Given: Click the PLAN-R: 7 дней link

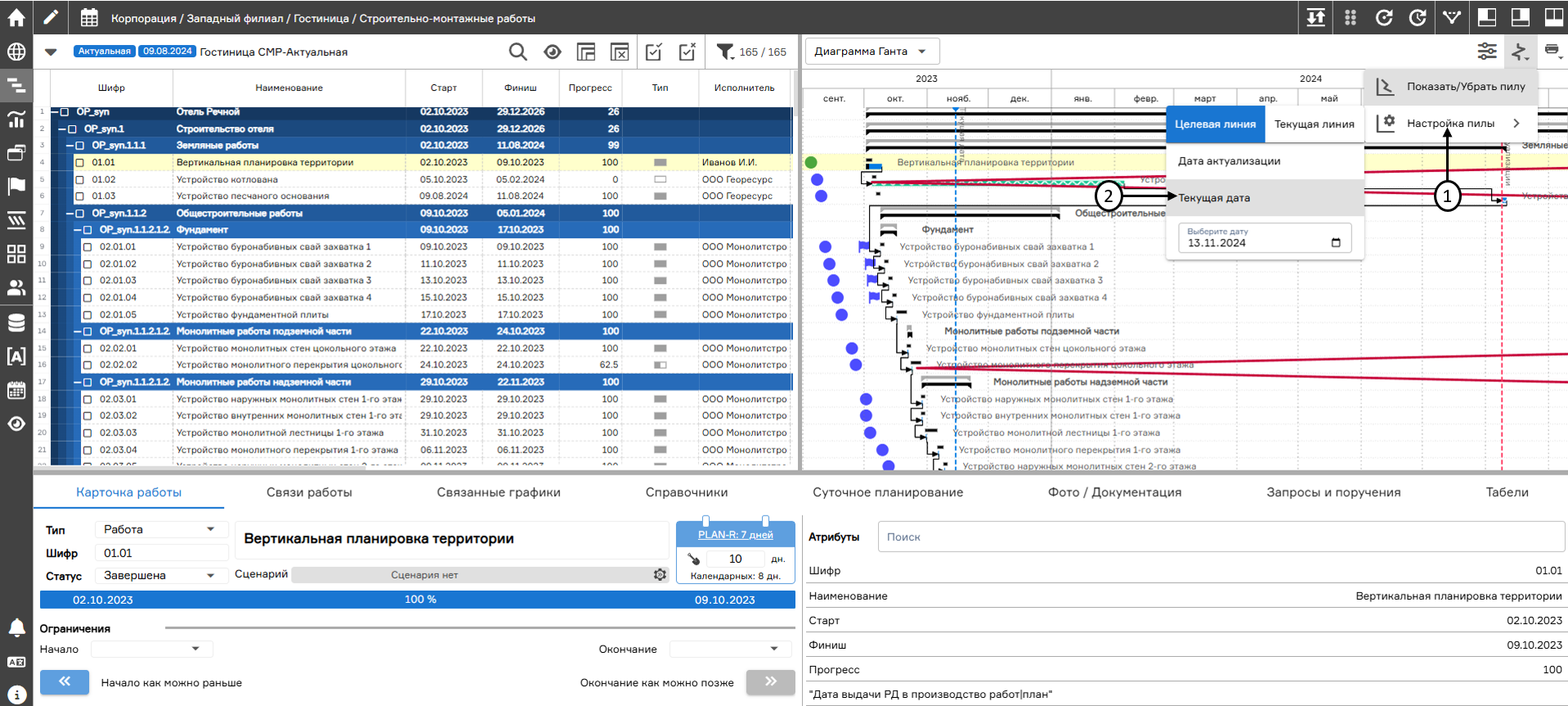Looking at the screenshot, I should (735, 535).
